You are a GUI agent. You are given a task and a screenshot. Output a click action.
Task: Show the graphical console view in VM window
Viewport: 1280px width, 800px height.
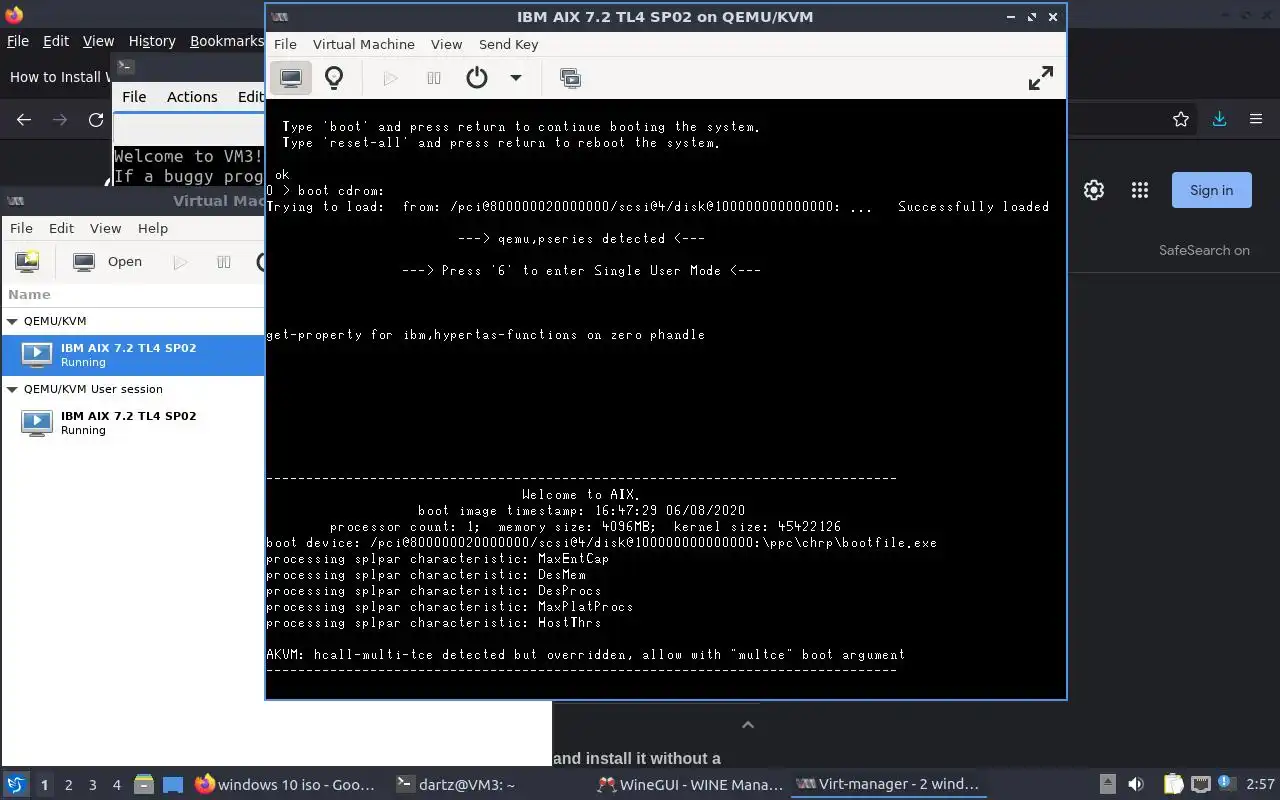[x=291, y=78]
